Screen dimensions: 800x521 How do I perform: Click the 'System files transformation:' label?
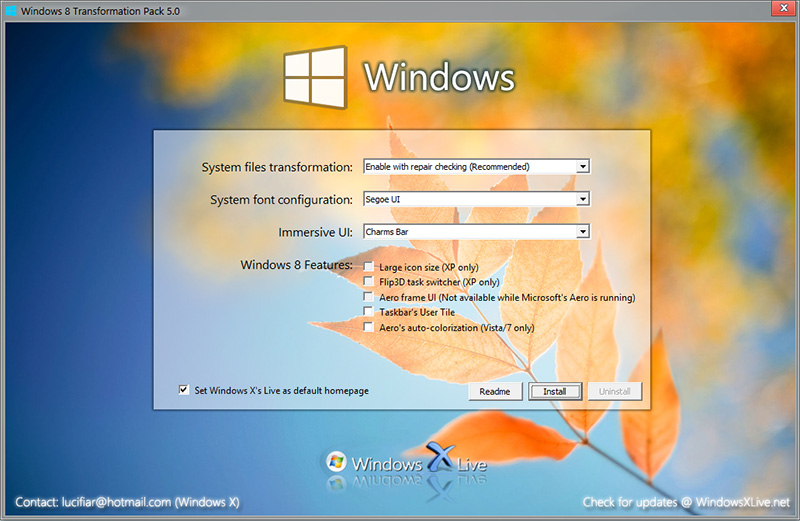(x=277, y=167)
